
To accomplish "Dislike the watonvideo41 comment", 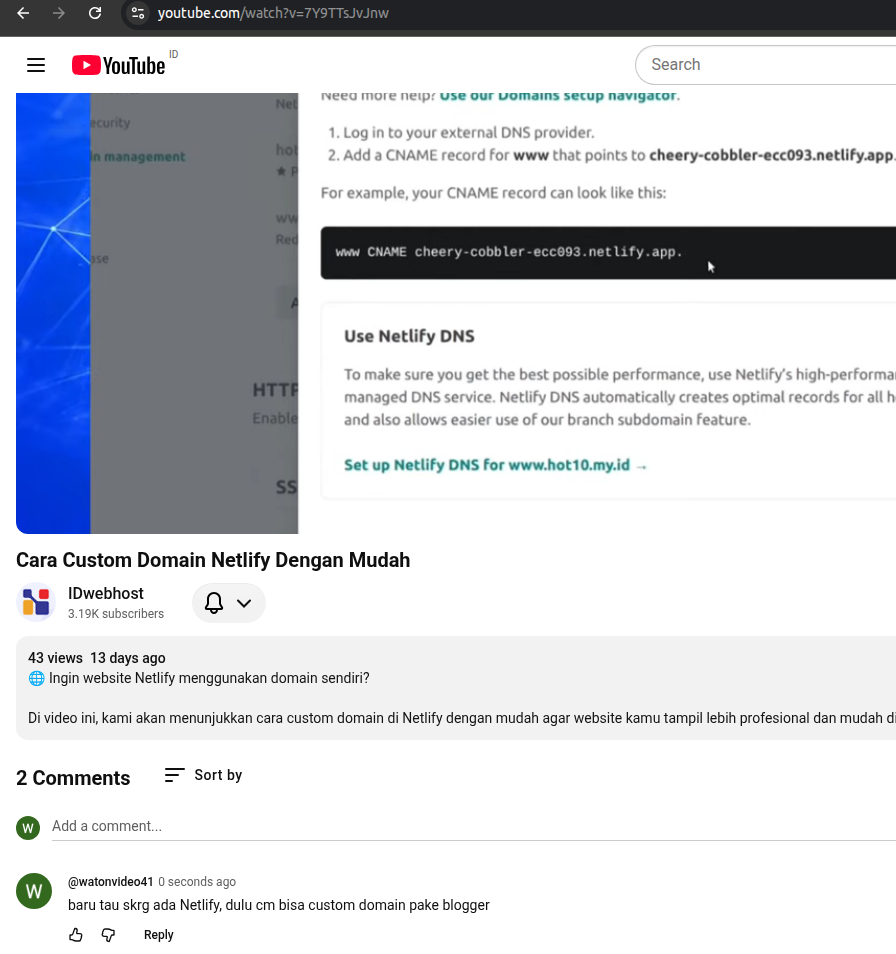I will [x=108, y=935].
